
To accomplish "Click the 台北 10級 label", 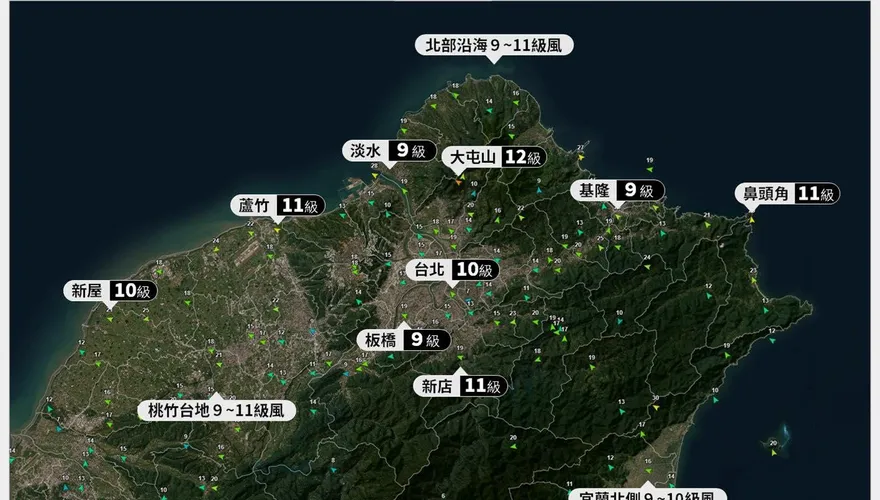I will click(x=453, y=270).
